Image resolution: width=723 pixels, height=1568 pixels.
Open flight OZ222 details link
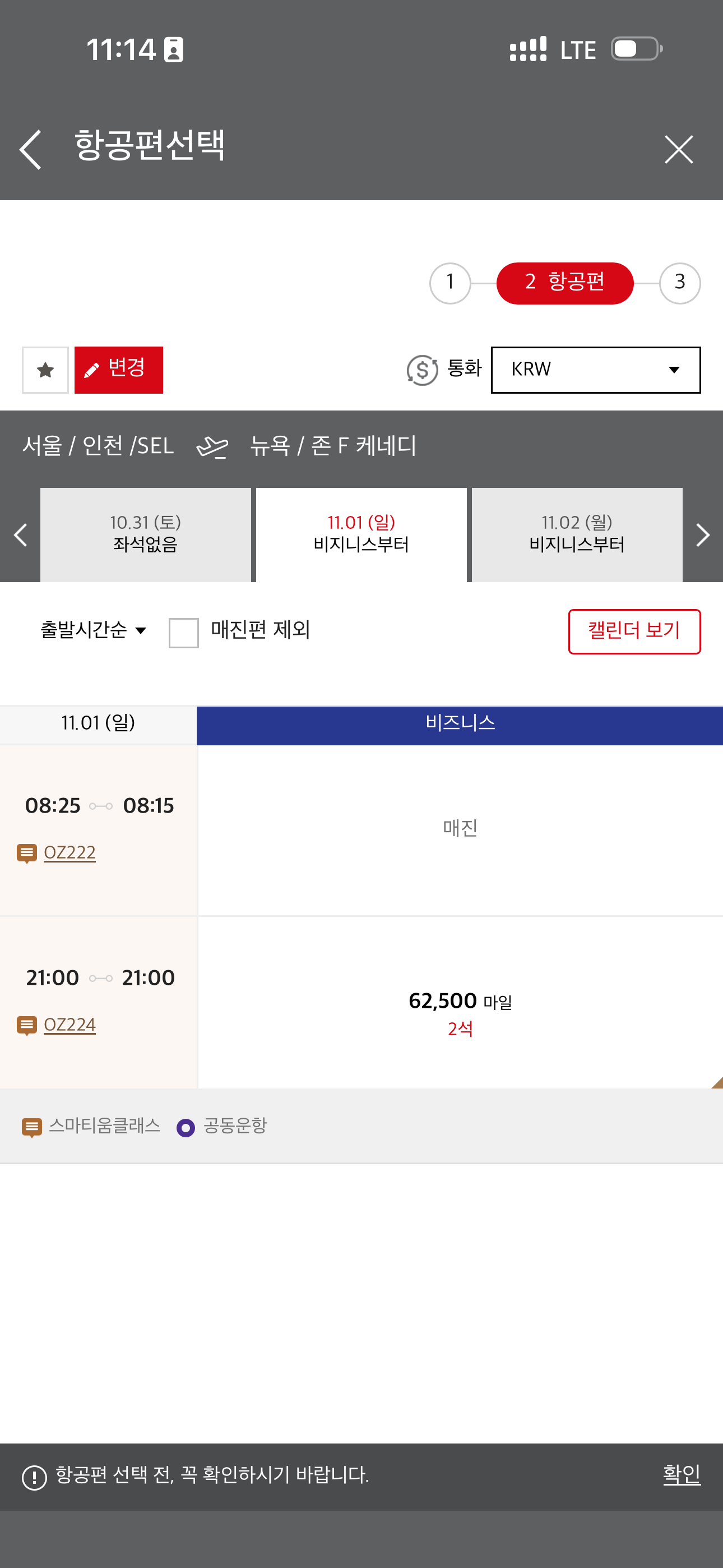pos(69,853)
